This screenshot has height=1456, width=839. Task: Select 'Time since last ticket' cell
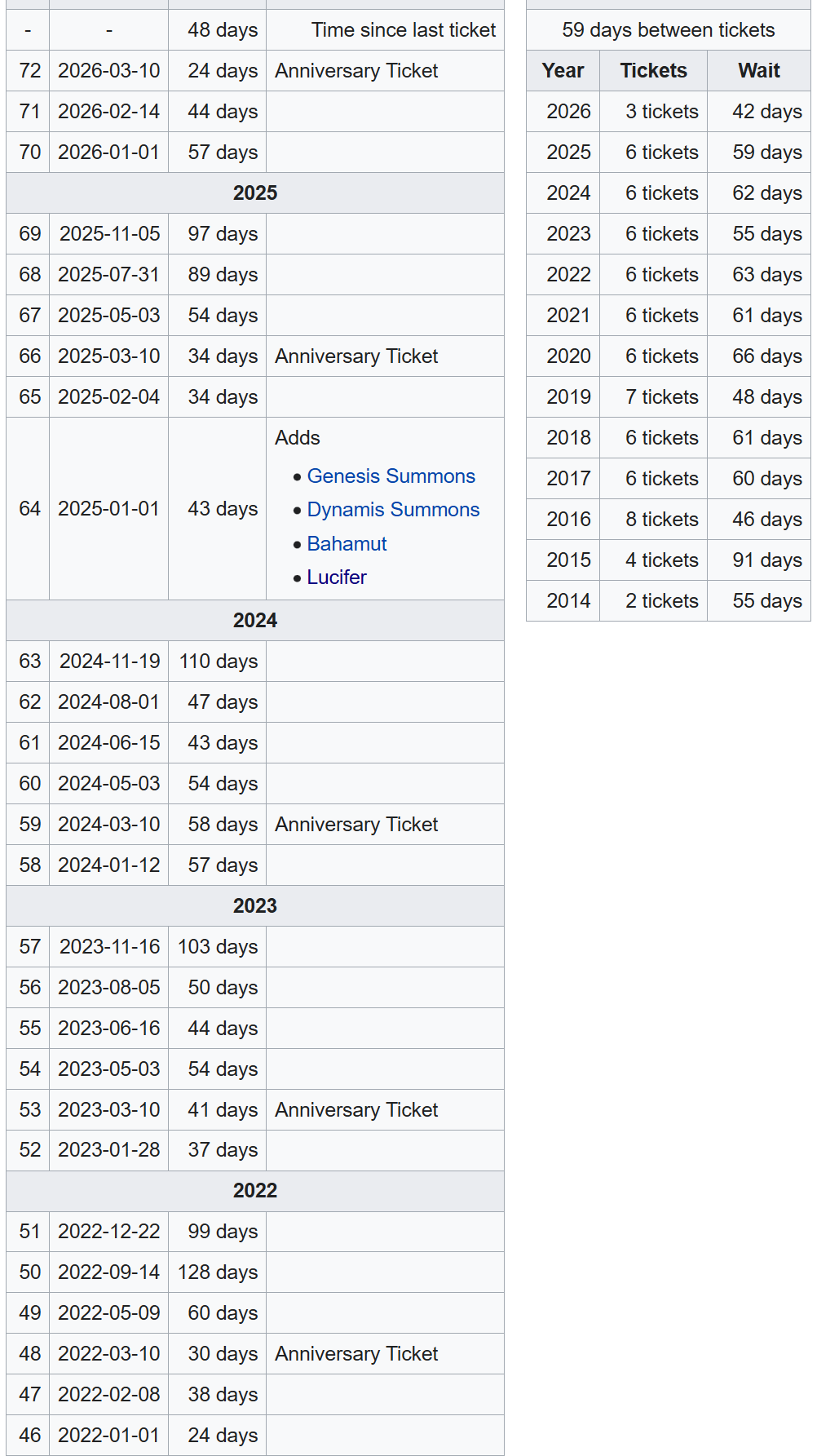(385, 30)
